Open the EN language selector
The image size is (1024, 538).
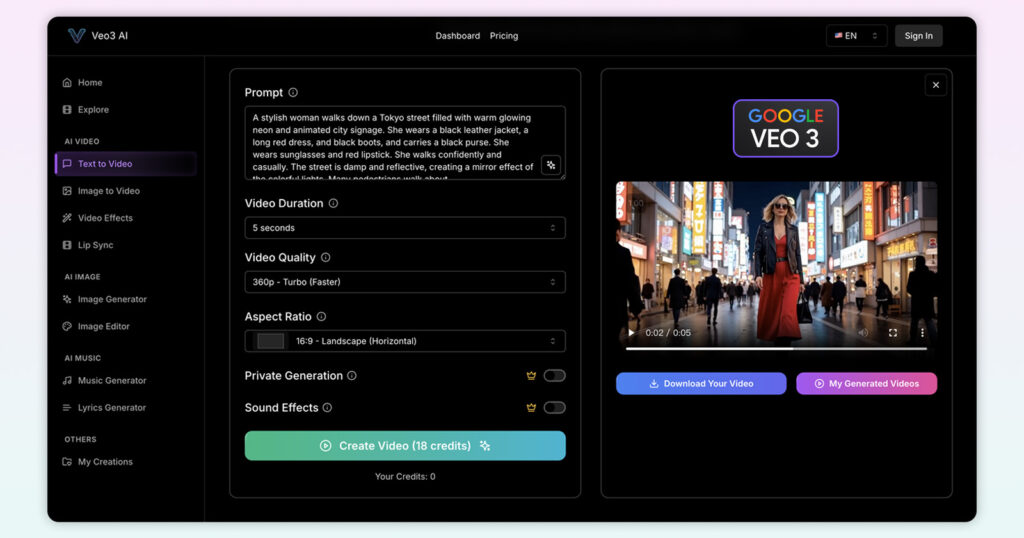(856, 36)
